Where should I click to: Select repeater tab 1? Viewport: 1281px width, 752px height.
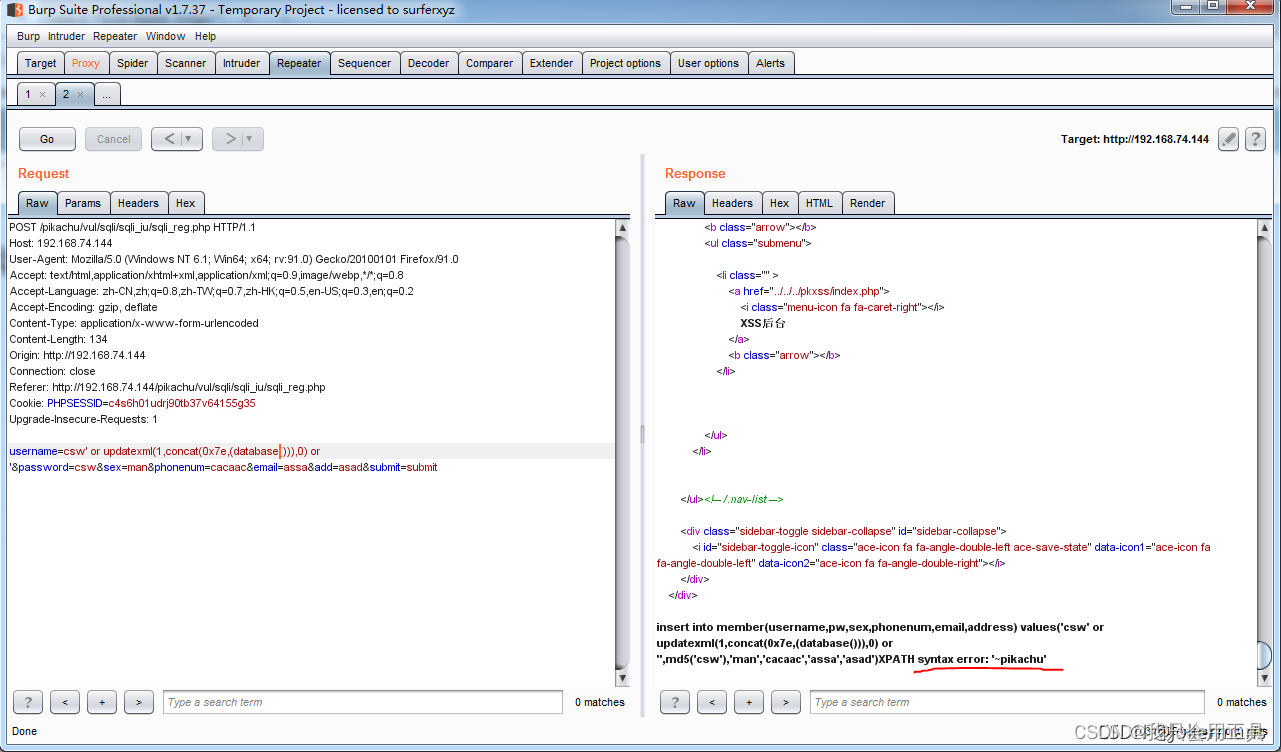tap(28, 94)
